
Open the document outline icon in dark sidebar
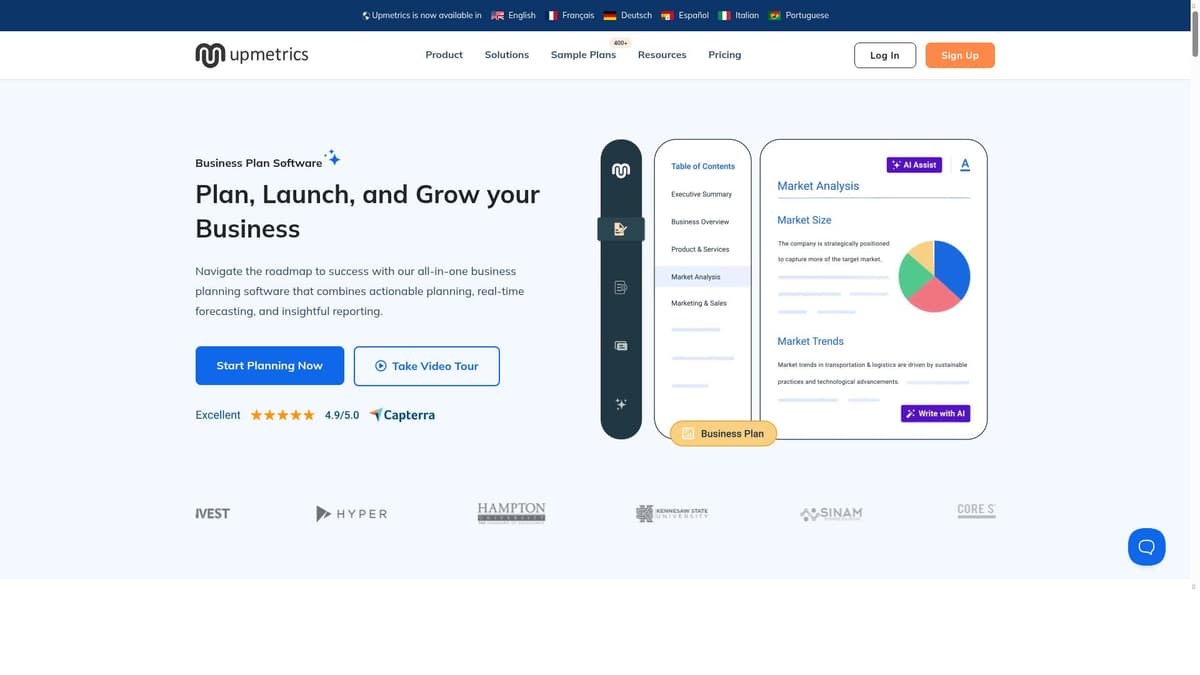coord(620,286)
